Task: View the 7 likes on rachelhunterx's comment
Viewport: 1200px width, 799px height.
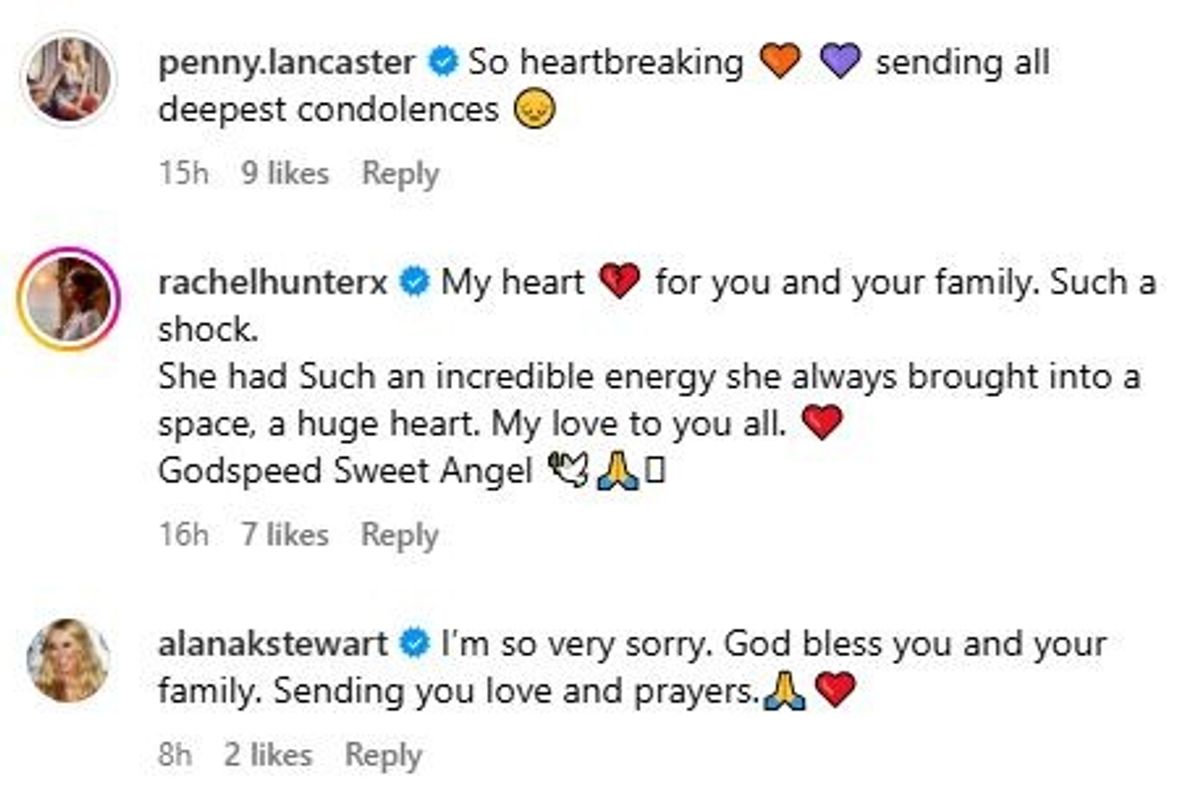Action: point(285,536)
